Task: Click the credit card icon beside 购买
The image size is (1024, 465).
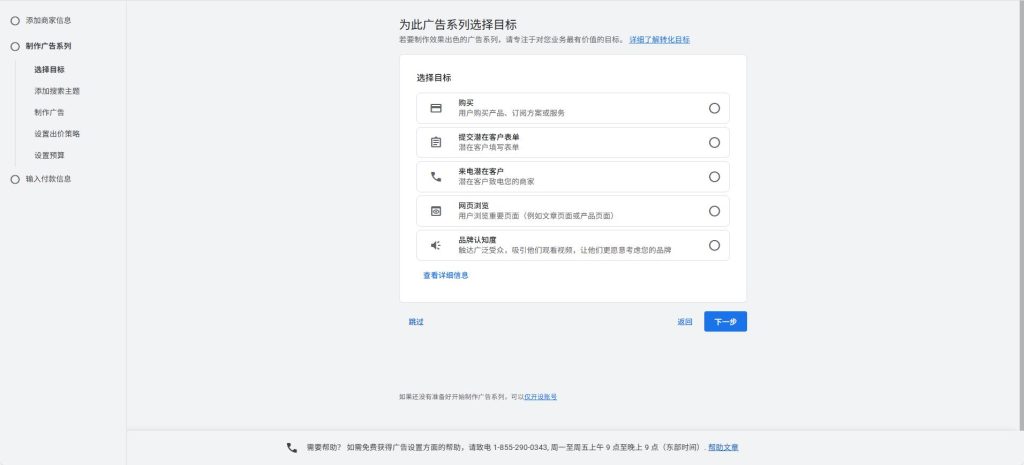Action: (436, 108)
